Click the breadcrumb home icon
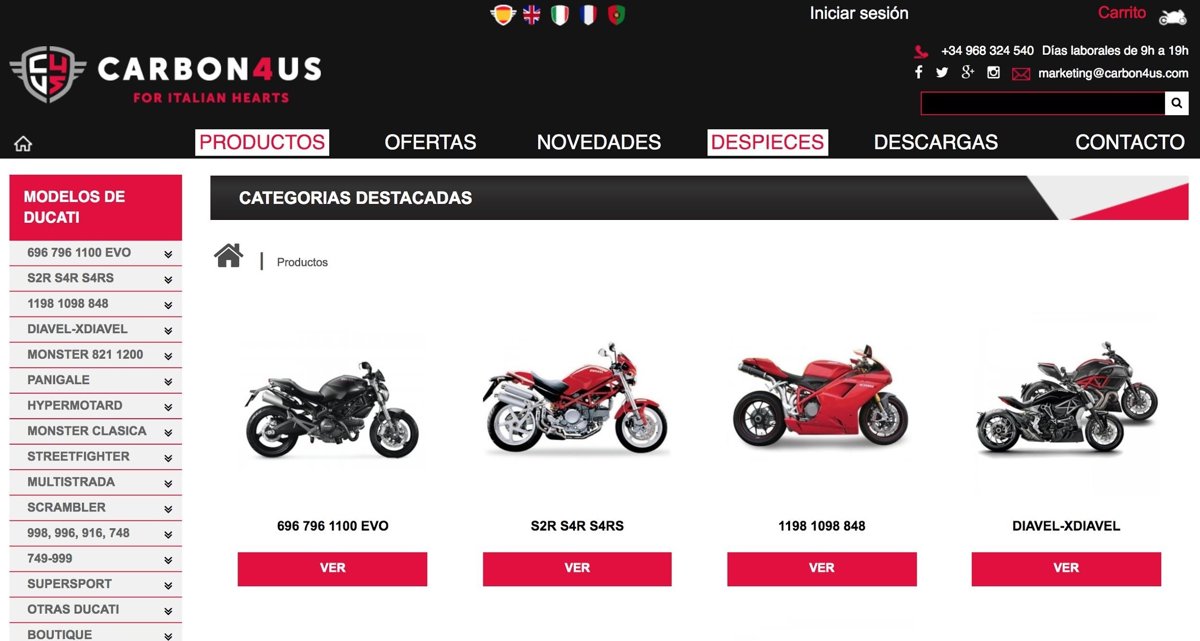The height and width of the screenshot is (641, 1200). 229,256
